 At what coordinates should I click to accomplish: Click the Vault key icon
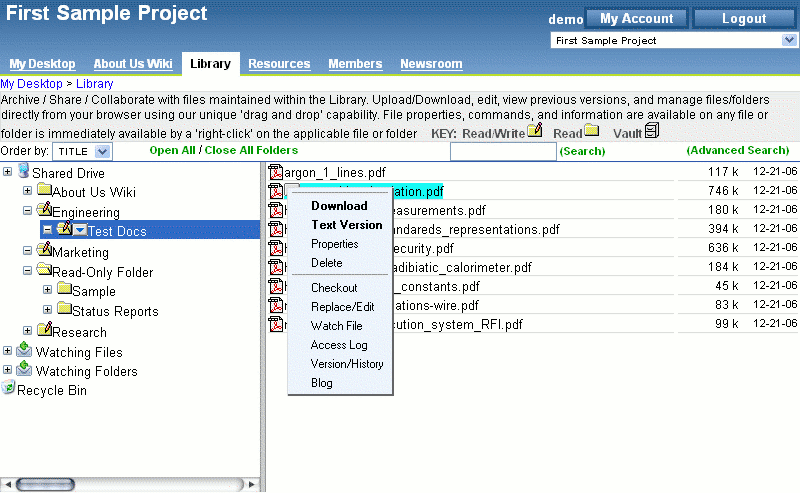click(652, 131)
